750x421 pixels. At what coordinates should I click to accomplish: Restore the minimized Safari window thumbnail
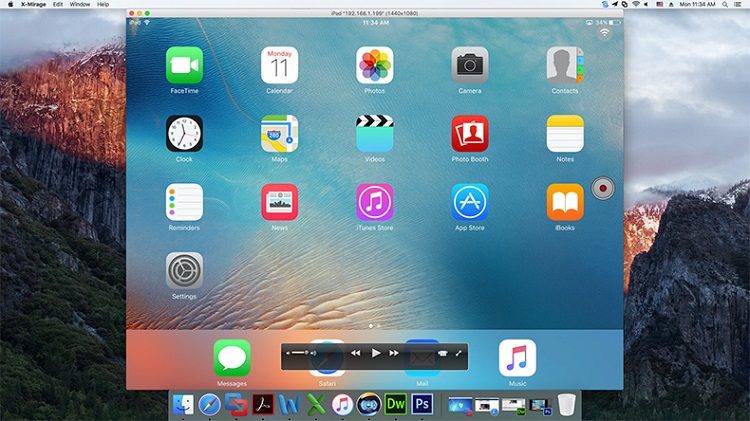pyautogui.click(x=487, y=406)
